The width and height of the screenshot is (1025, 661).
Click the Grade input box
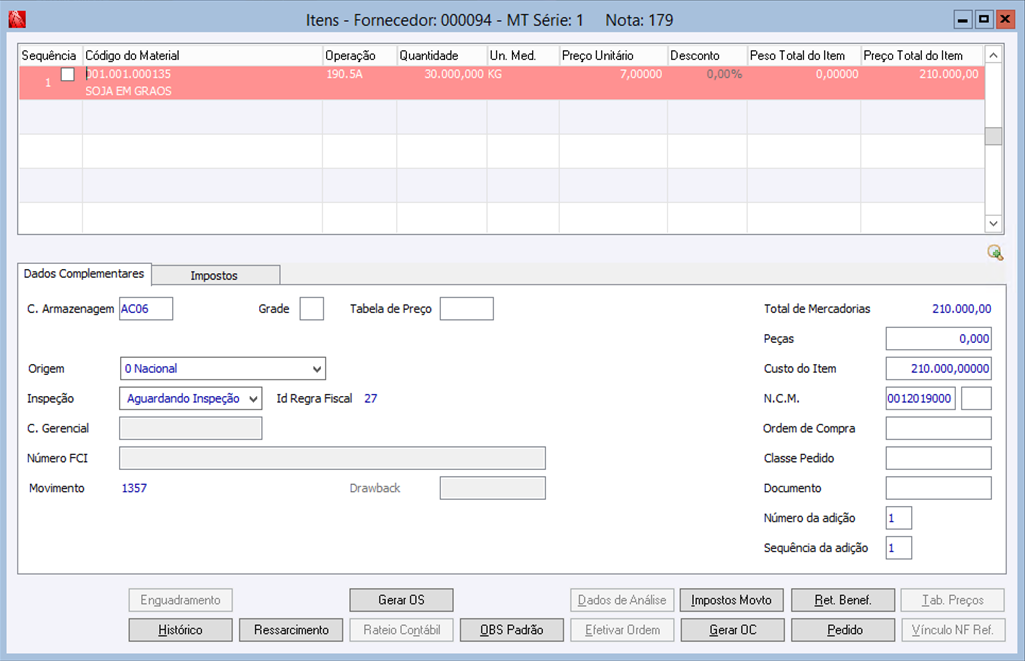(311, 309)
